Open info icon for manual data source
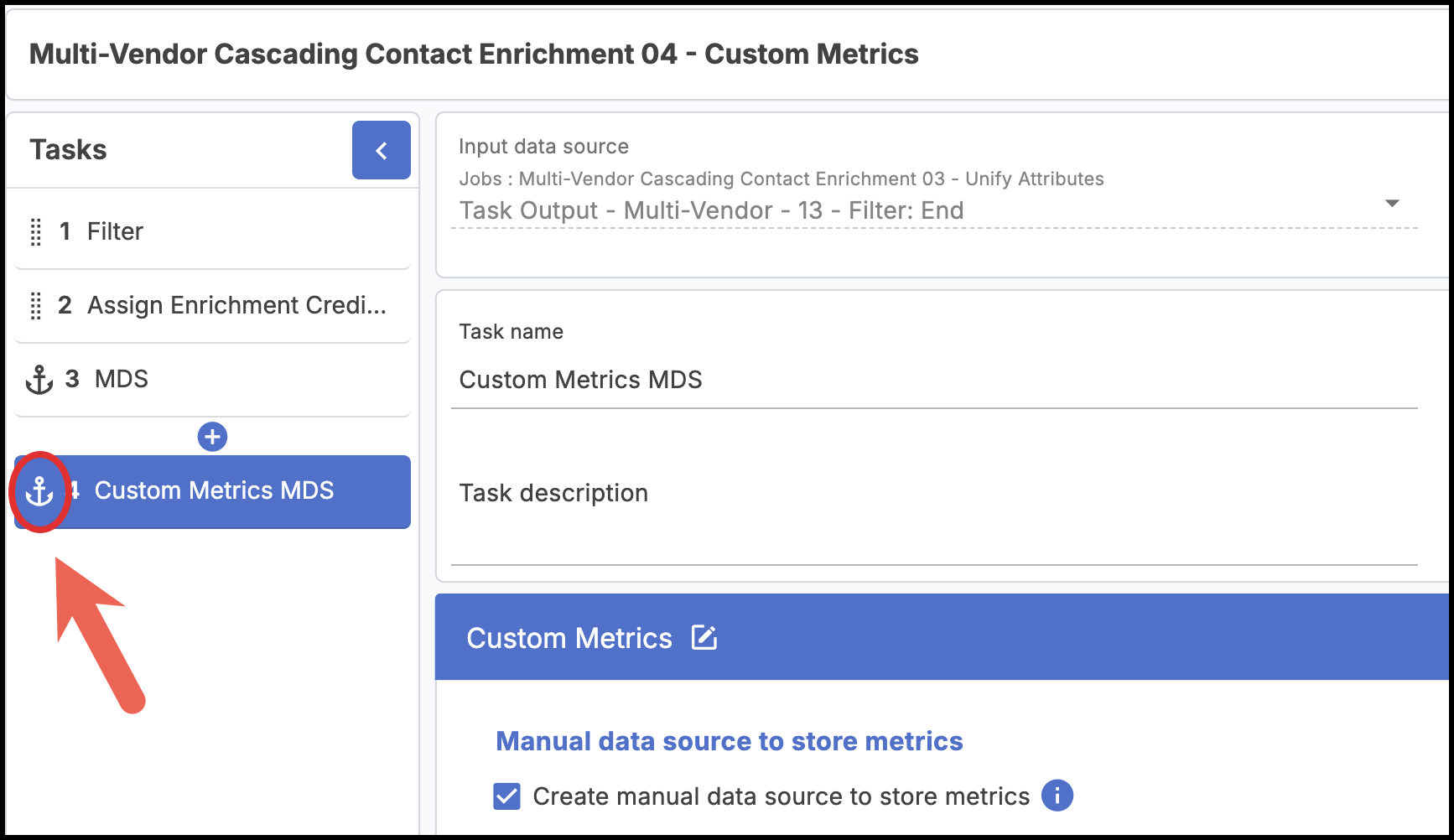This screenshot has height=840, width=1454. point(1057,796)
